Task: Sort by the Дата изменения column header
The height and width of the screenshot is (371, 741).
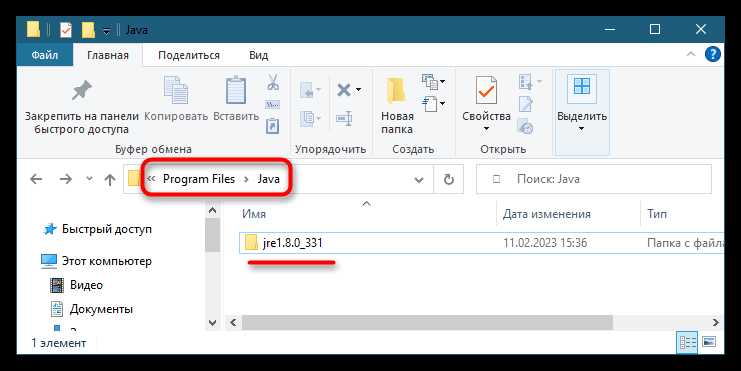Action: click(x=546, y=214)
